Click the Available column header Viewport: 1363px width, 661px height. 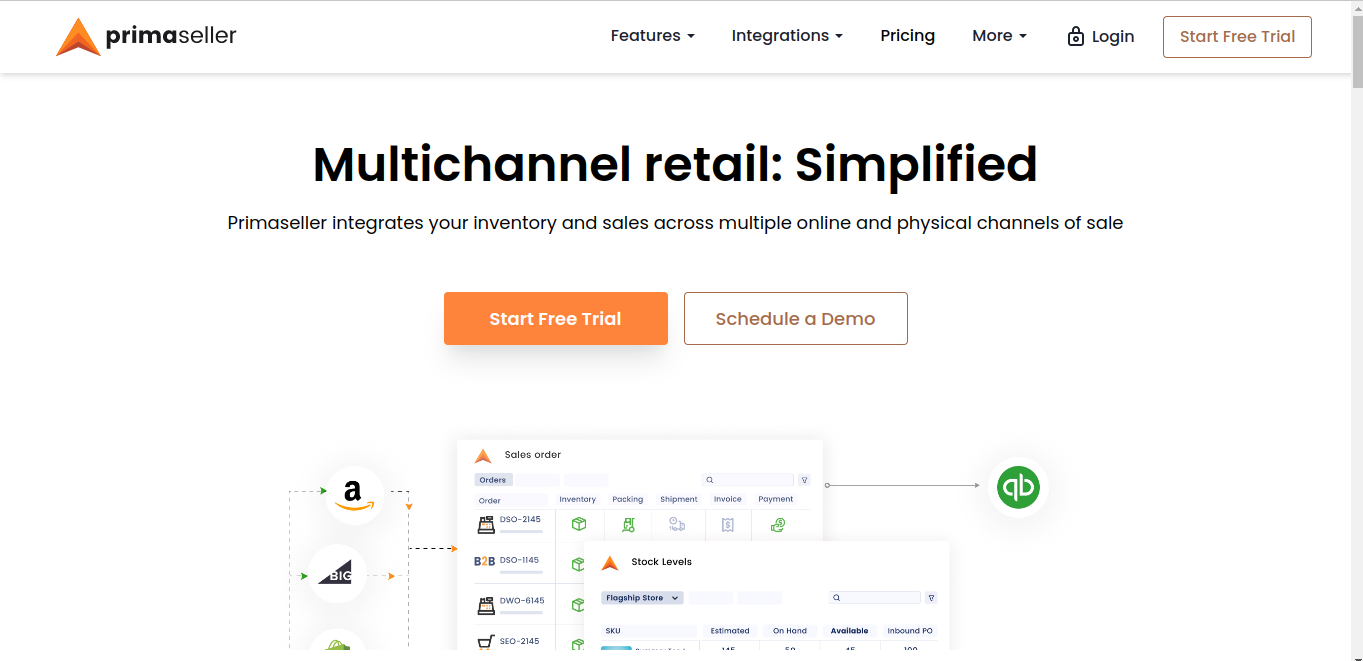coord(850,631)
